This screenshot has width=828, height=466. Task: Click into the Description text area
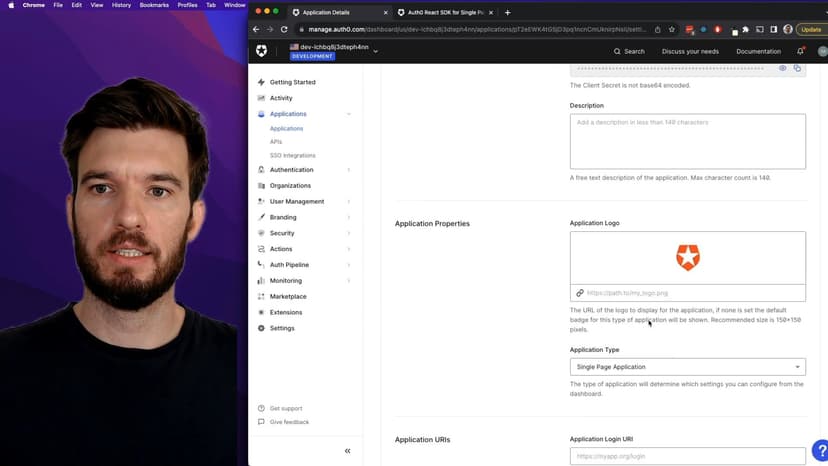coord(687,141)
